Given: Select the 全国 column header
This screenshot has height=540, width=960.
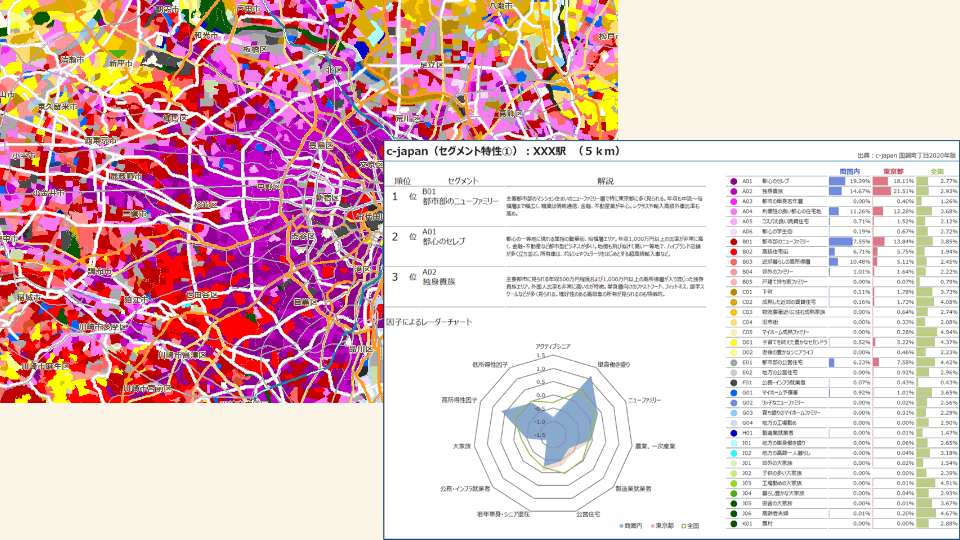Looking at the screenshot, I should click(937, 171).
